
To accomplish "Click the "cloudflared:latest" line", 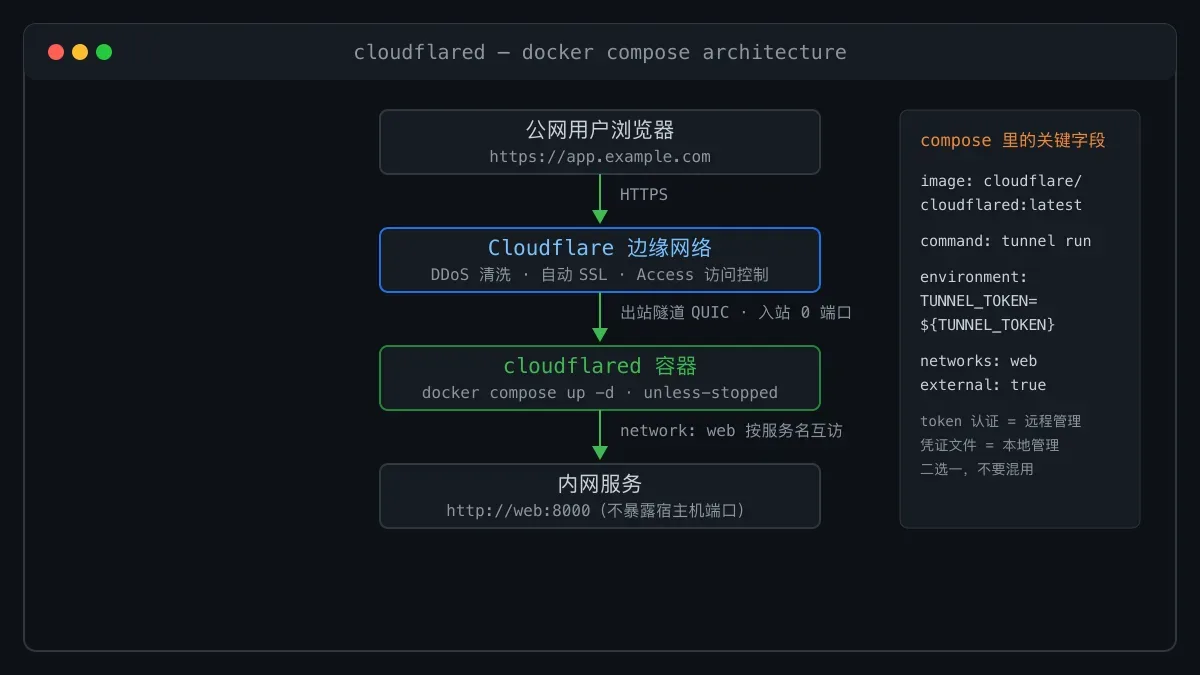I will 1001,205.
